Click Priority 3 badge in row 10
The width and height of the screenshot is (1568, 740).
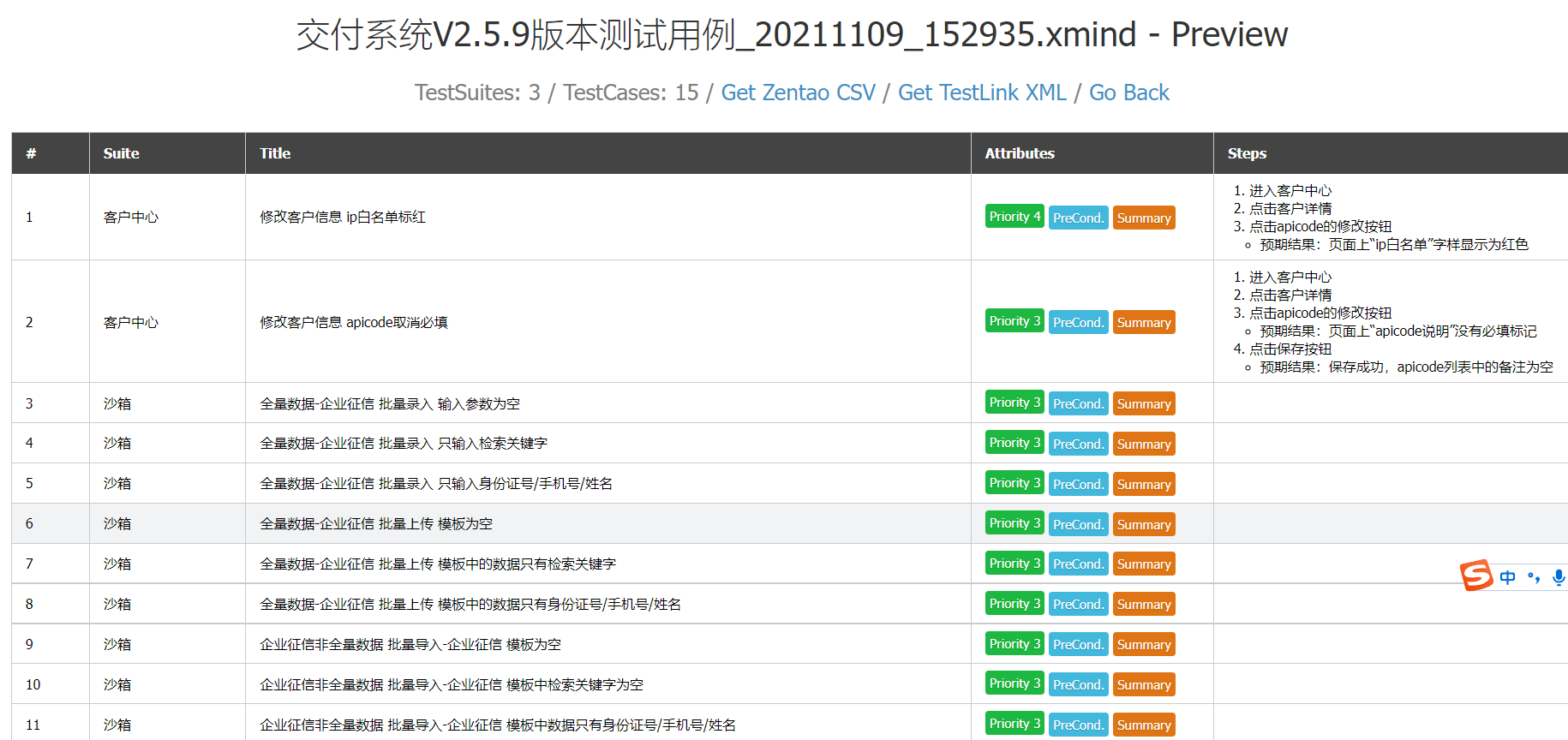click(1014, 683)
